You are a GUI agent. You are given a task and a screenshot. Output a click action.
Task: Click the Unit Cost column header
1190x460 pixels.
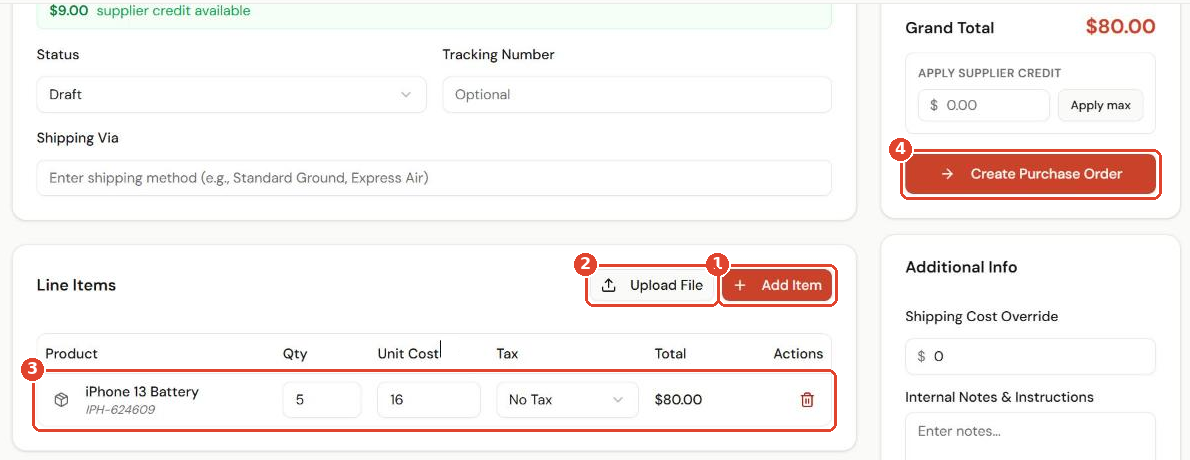pyautogui.click(x=408, y=354)
